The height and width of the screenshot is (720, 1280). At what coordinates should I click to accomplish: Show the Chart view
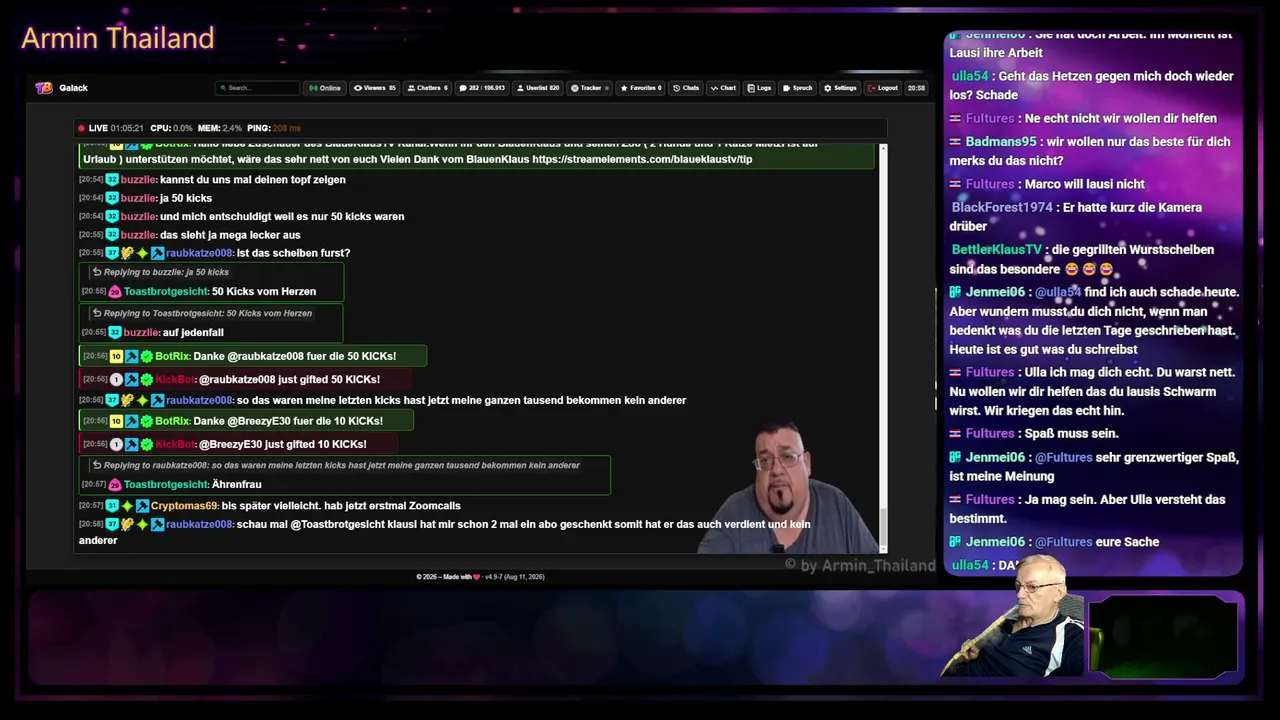point(724,88)
